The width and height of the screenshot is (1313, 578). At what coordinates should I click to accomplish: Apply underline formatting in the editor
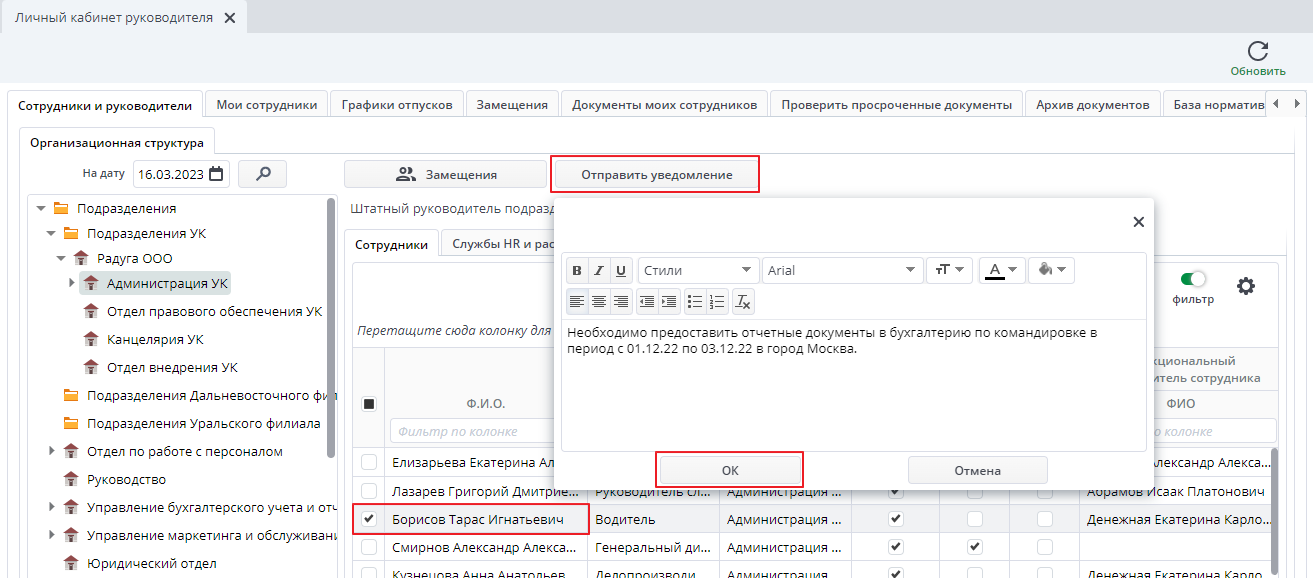coord(621,271)
